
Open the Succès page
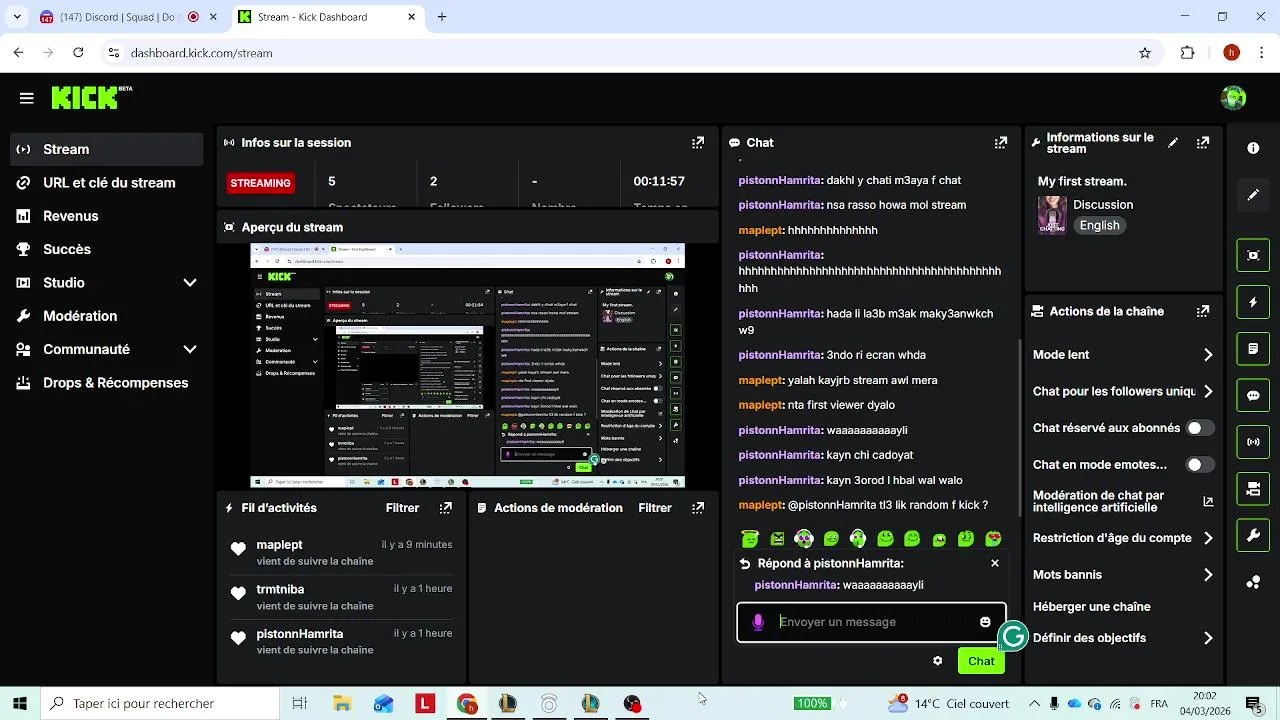point(107,249)
